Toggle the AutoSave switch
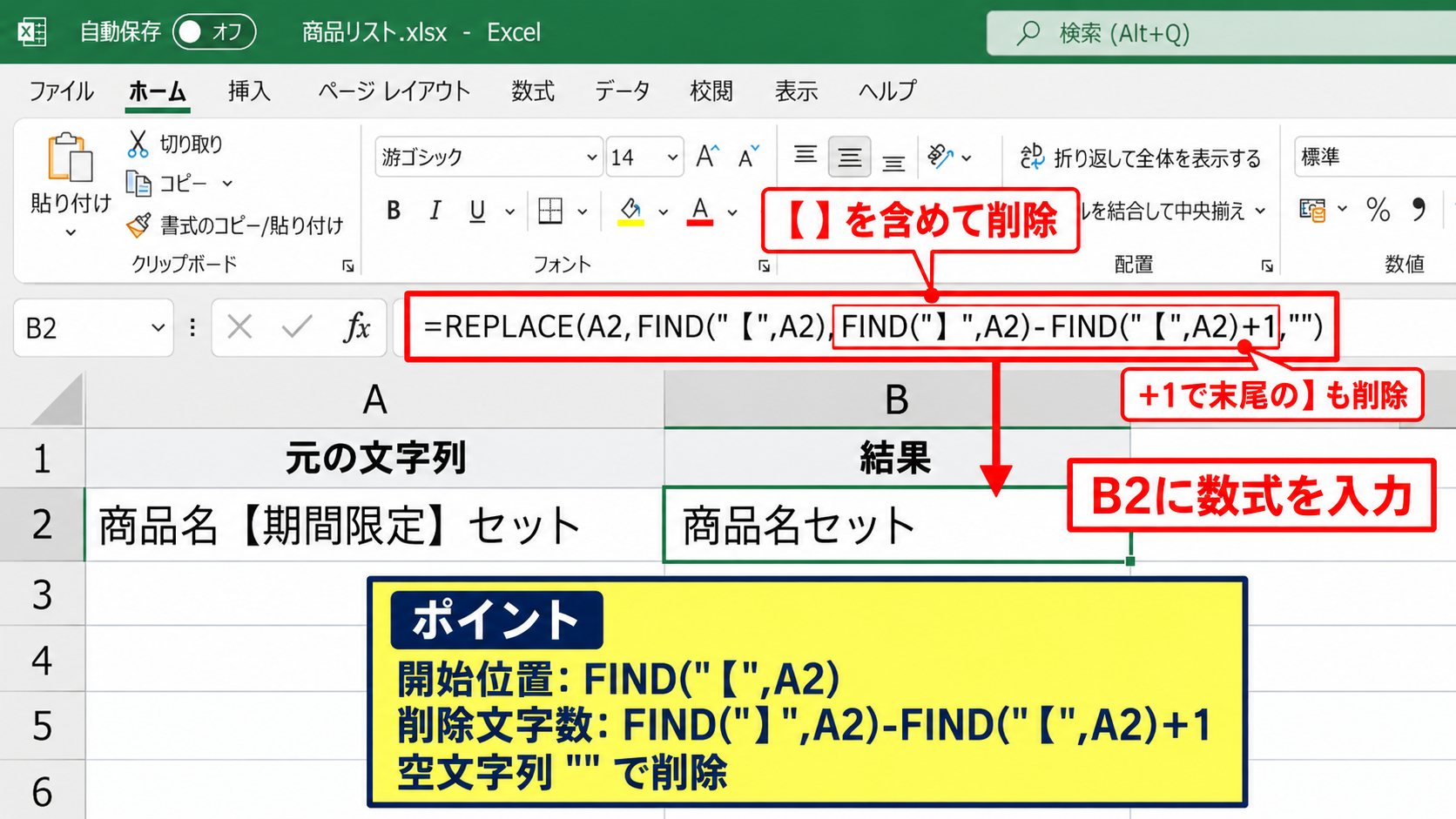Screen dimensions: 1456x819 pyautogui.click(x=214, y=32)
